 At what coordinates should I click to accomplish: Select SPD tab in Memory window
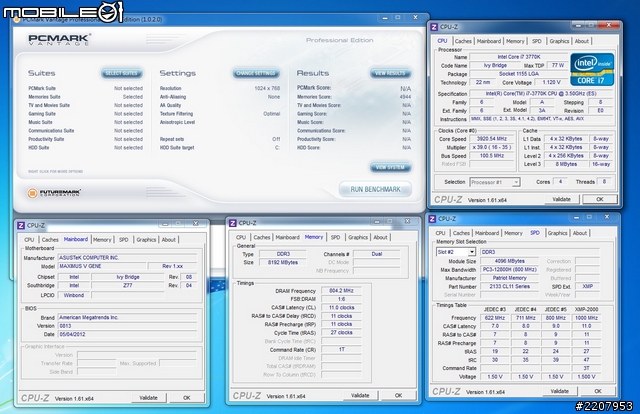click(336, 237)
